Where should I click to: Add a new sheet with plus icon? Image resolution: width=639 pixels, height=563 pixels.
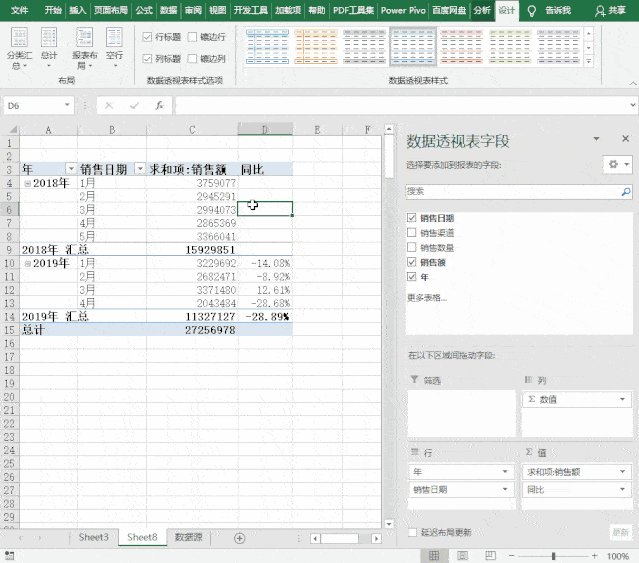click(239, 538)
